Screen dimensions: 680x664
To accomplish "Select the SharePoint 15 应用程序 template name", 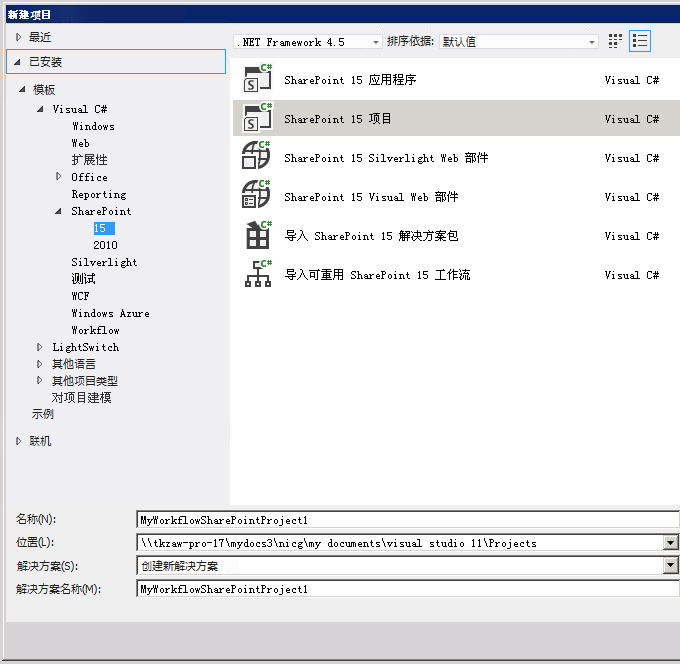I will coord(350,80).
